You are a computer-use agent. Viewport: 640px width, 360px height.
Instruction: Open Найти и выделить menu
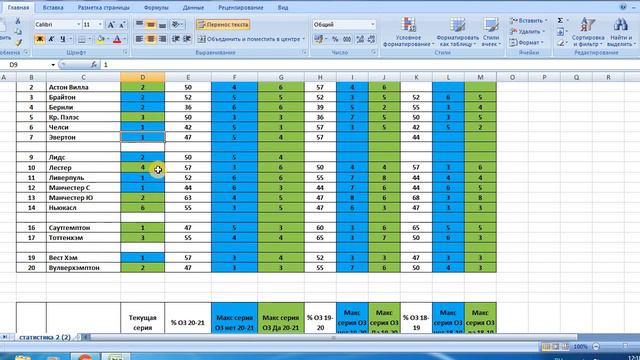(621, 32)
